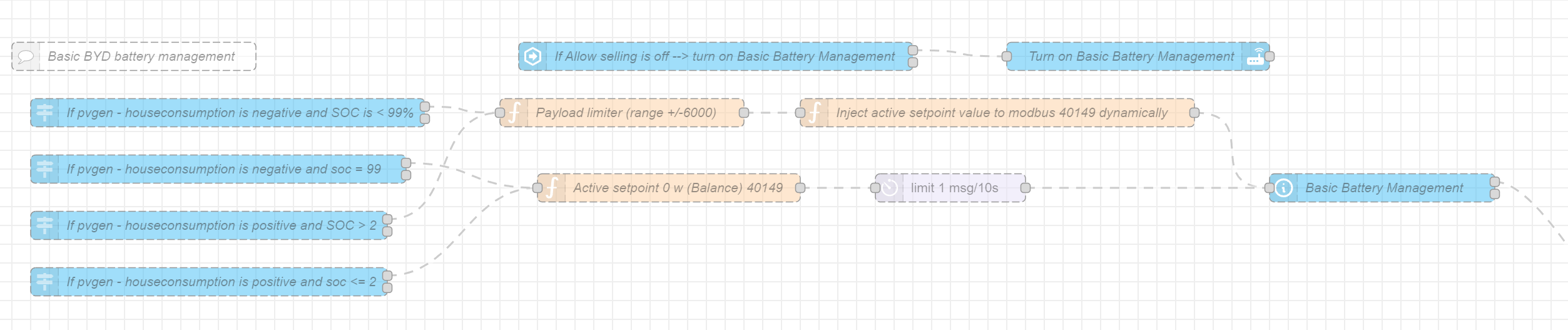Click the clock icon on the limit 1 msg/10s node
Screen dimensions: 1568x330
point(890,188)
